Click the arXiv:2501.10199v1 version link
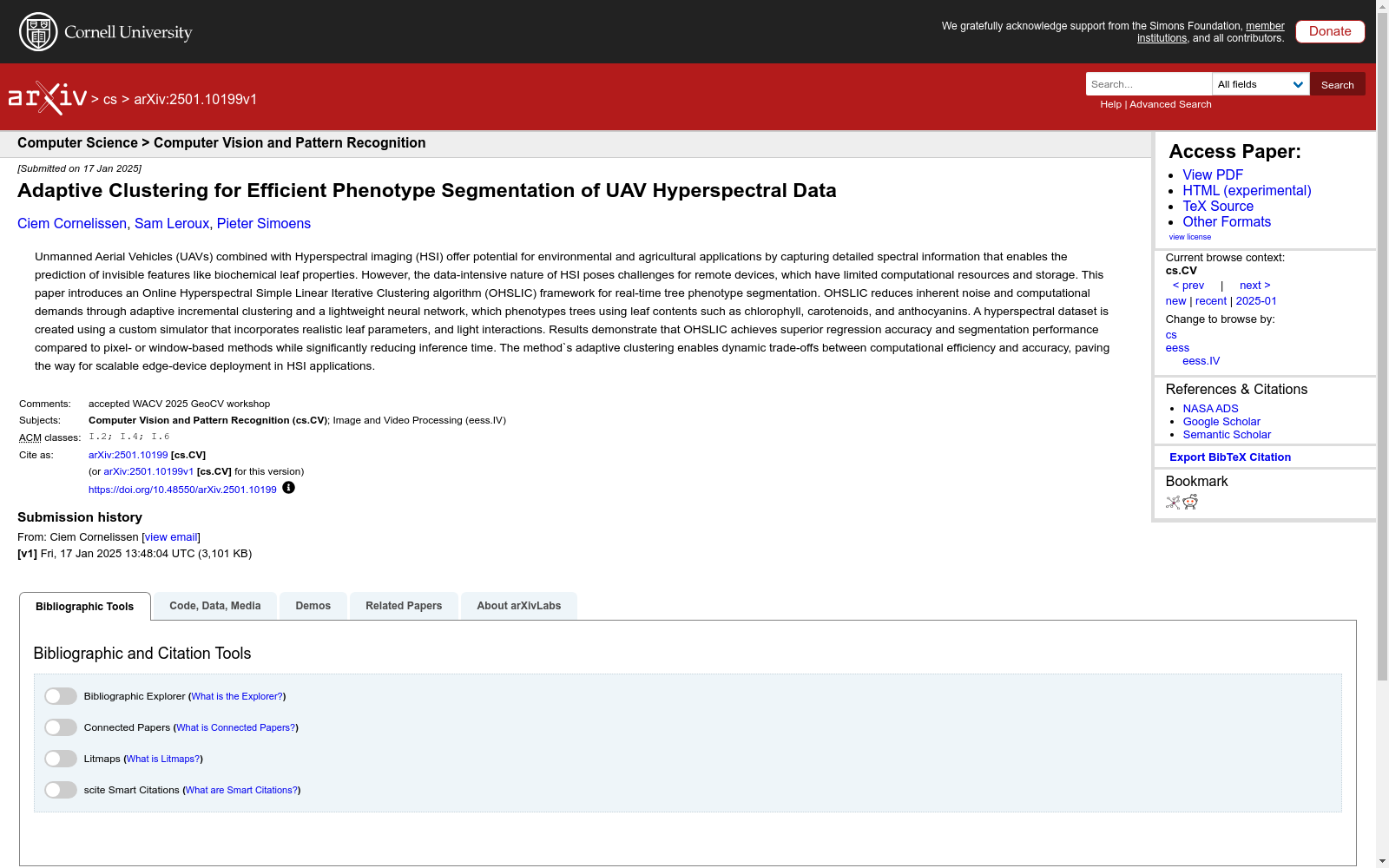The image size is (1389, 868). click(148, 471)
